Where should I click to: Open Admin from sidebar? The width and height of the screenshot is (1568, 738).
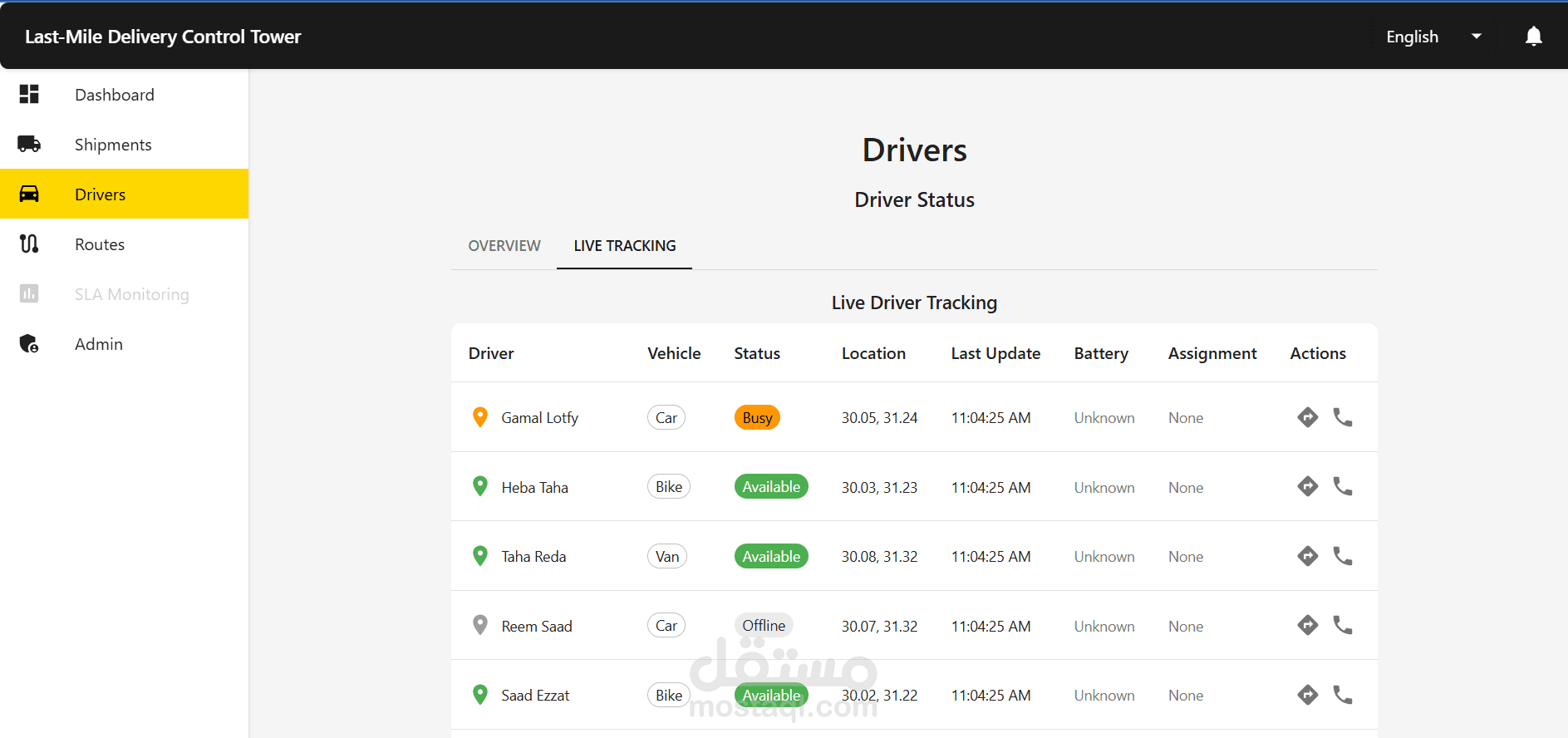tap(125, 343)
